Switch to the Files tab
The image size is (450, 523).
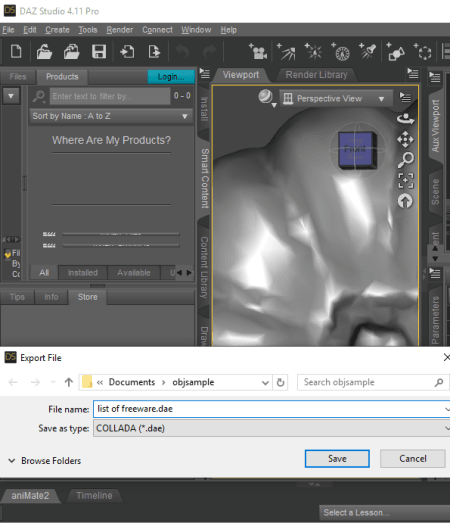click(18, 77)
